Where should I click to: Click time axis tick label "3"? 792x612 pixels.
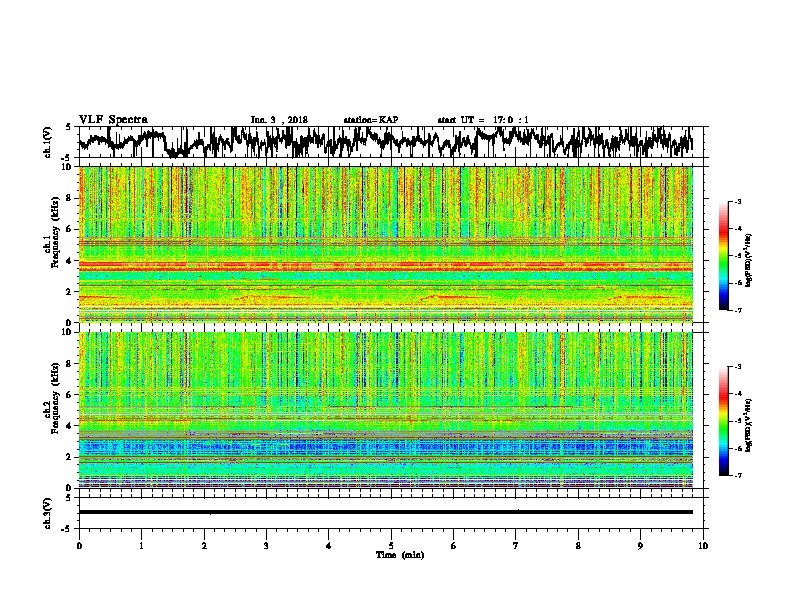[x=266, y=546]
